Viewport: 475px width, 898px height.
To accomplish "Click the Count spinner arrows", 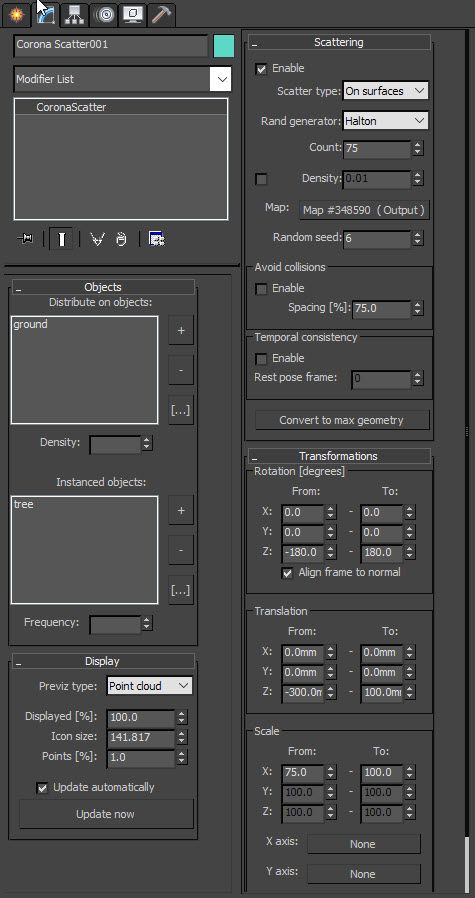I will pyautogui.click(x=418, y=148).
